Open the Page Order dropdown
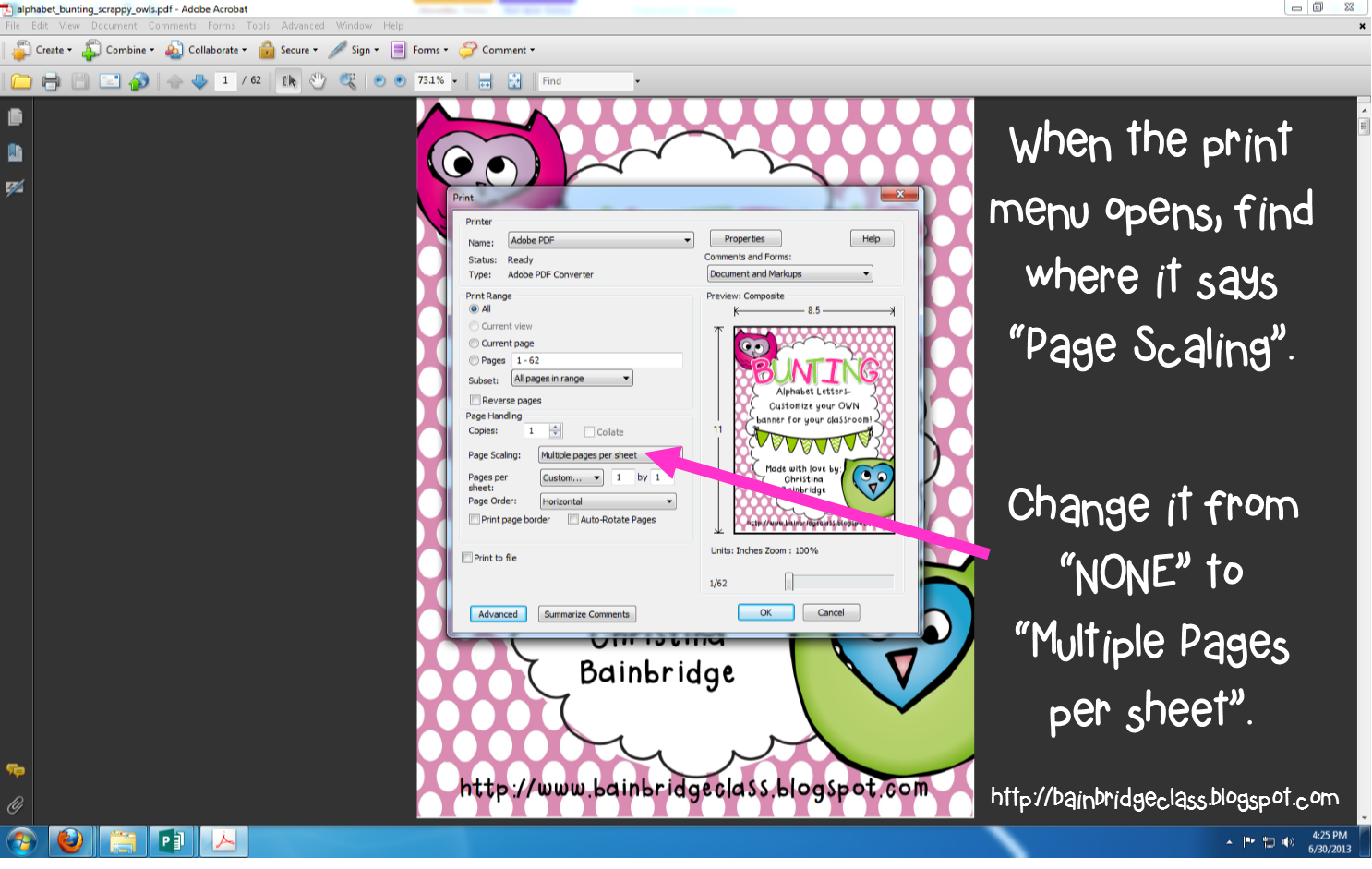This screenshot has height=869, width=1372. click(608, 501)
